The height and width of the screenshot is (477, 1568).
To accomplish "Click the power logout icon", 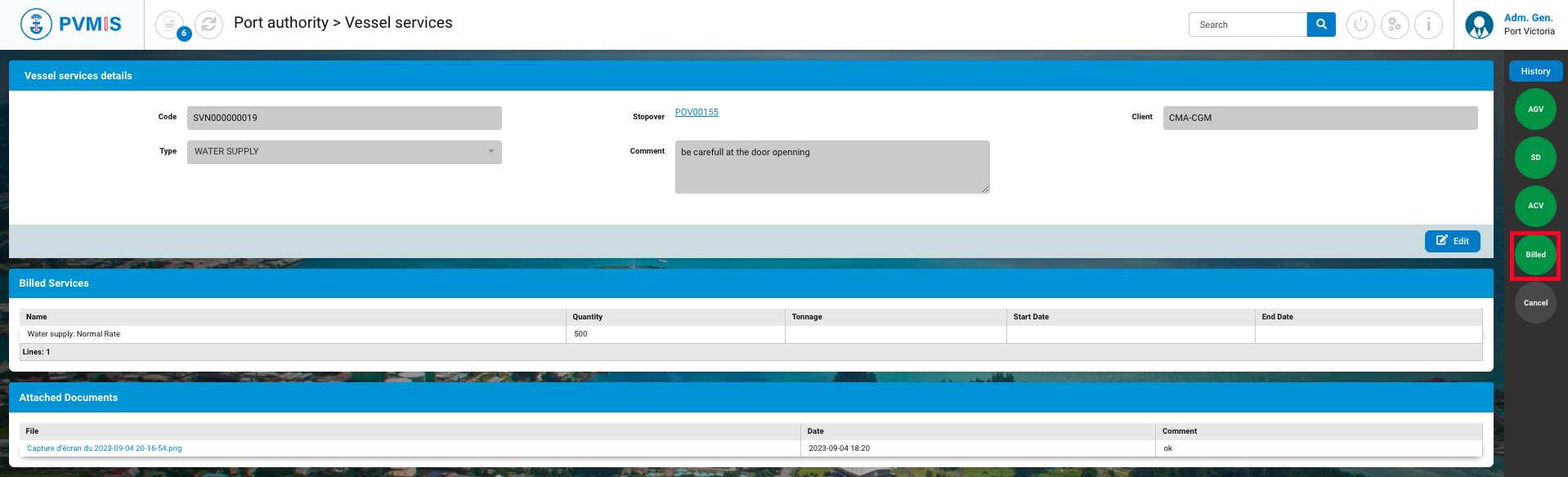I will pos(1360,25).
